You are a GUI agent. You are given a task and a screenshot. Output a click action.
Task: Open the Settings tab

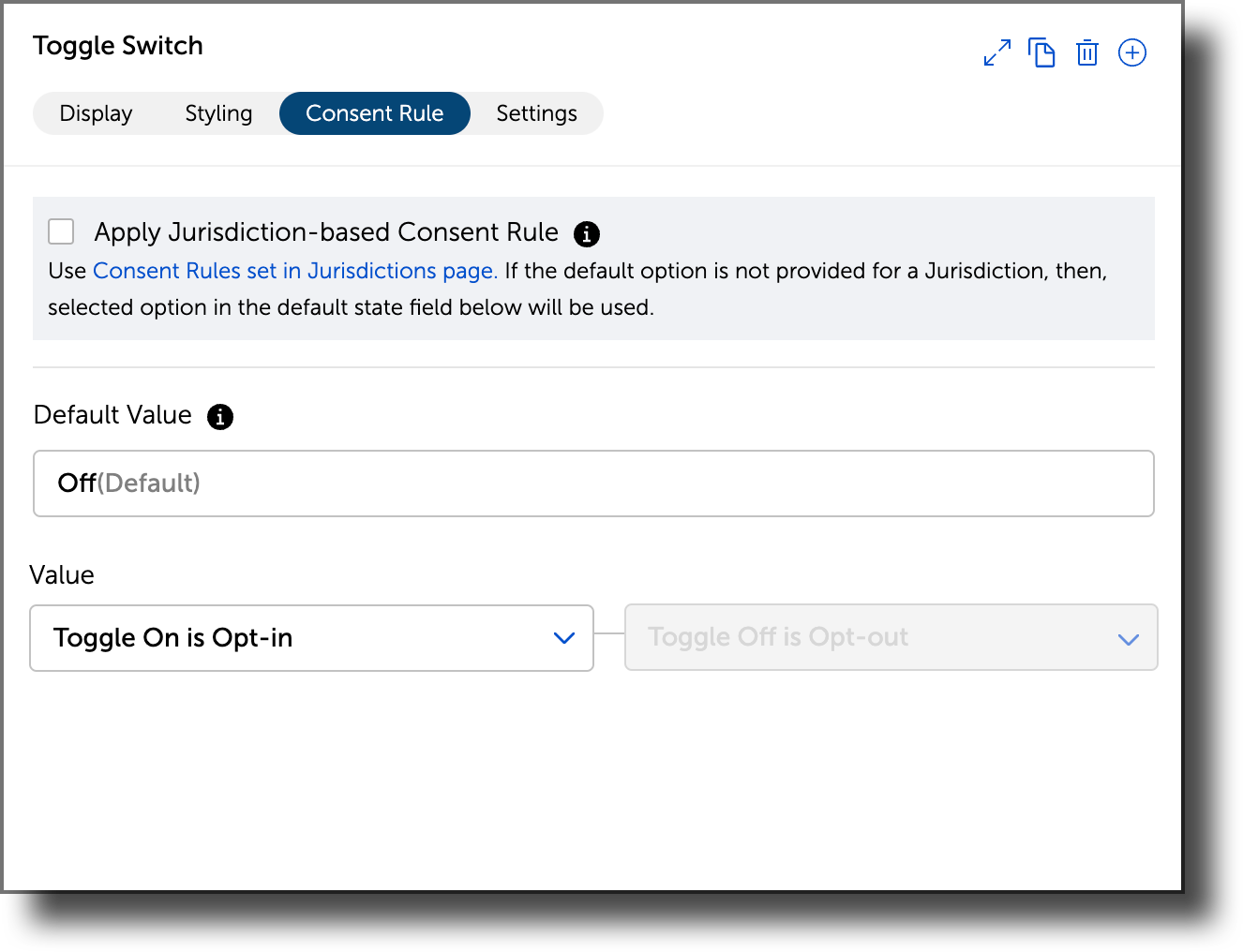click(536, 112)
